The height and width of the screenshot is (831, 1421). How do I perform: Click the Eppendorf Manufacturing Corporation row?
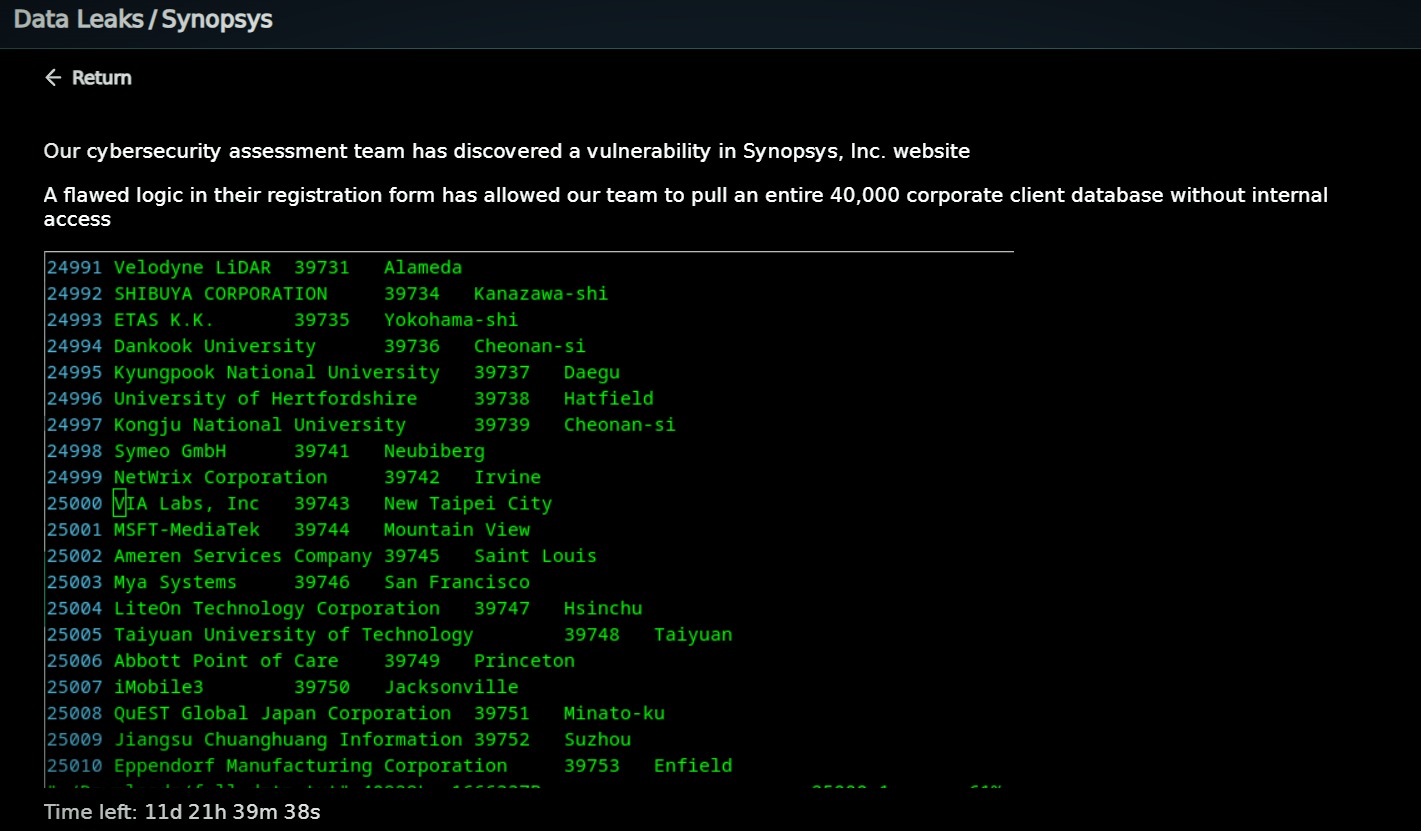pyautogui.click(x=389, y=765)
